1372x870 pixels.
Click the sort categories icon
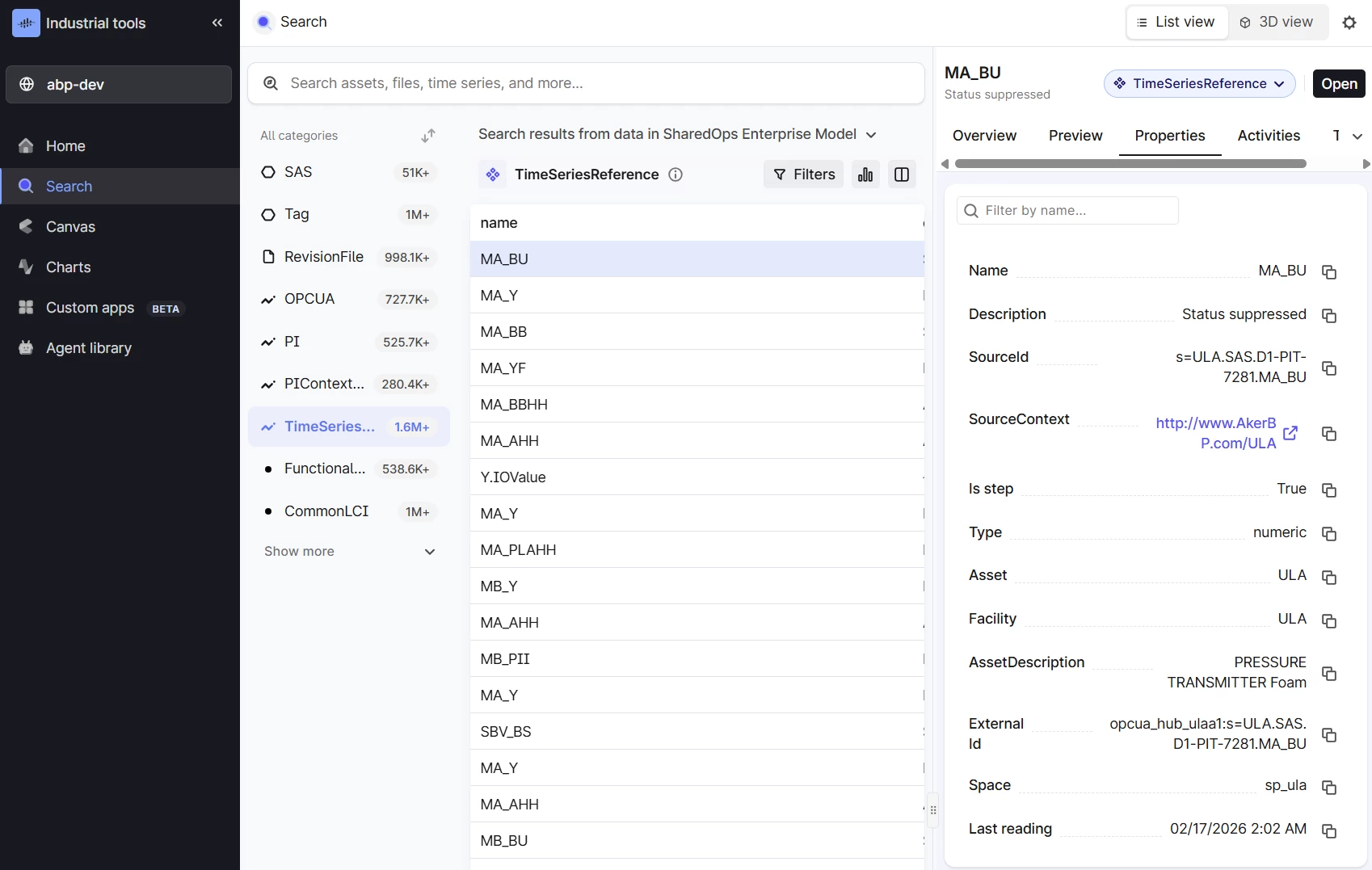coord(428,136)
